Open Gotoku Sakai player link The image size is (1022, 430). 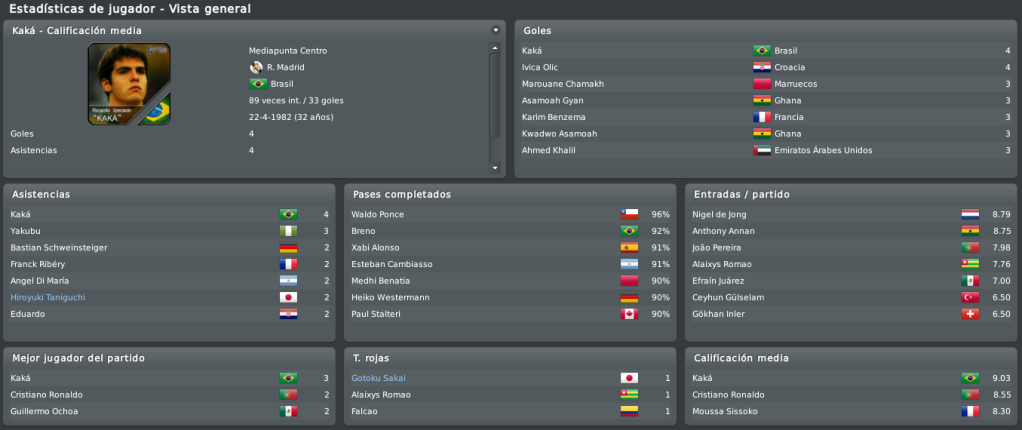click(378, 378)
